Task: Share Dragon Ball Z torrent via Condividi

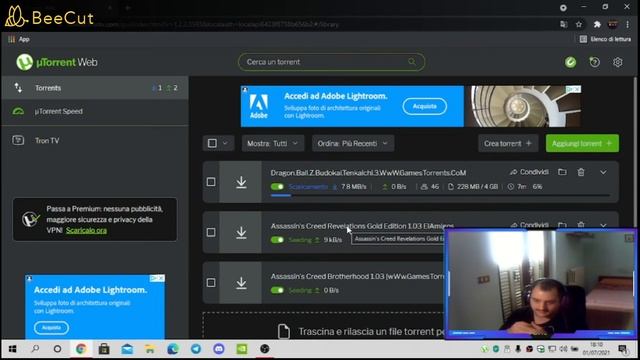Action: [x=529, y=172]
